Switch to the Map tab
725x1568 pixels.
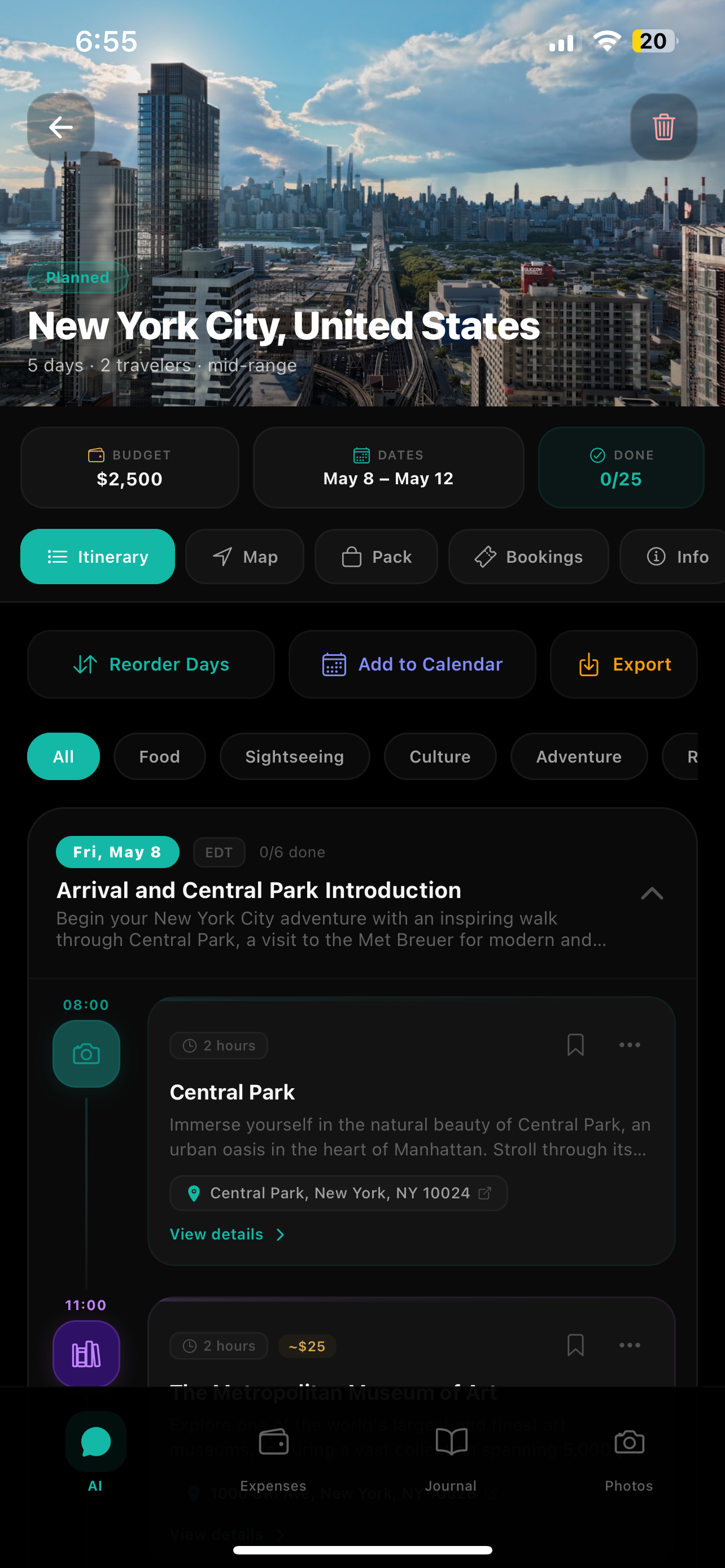coord(244,557)
